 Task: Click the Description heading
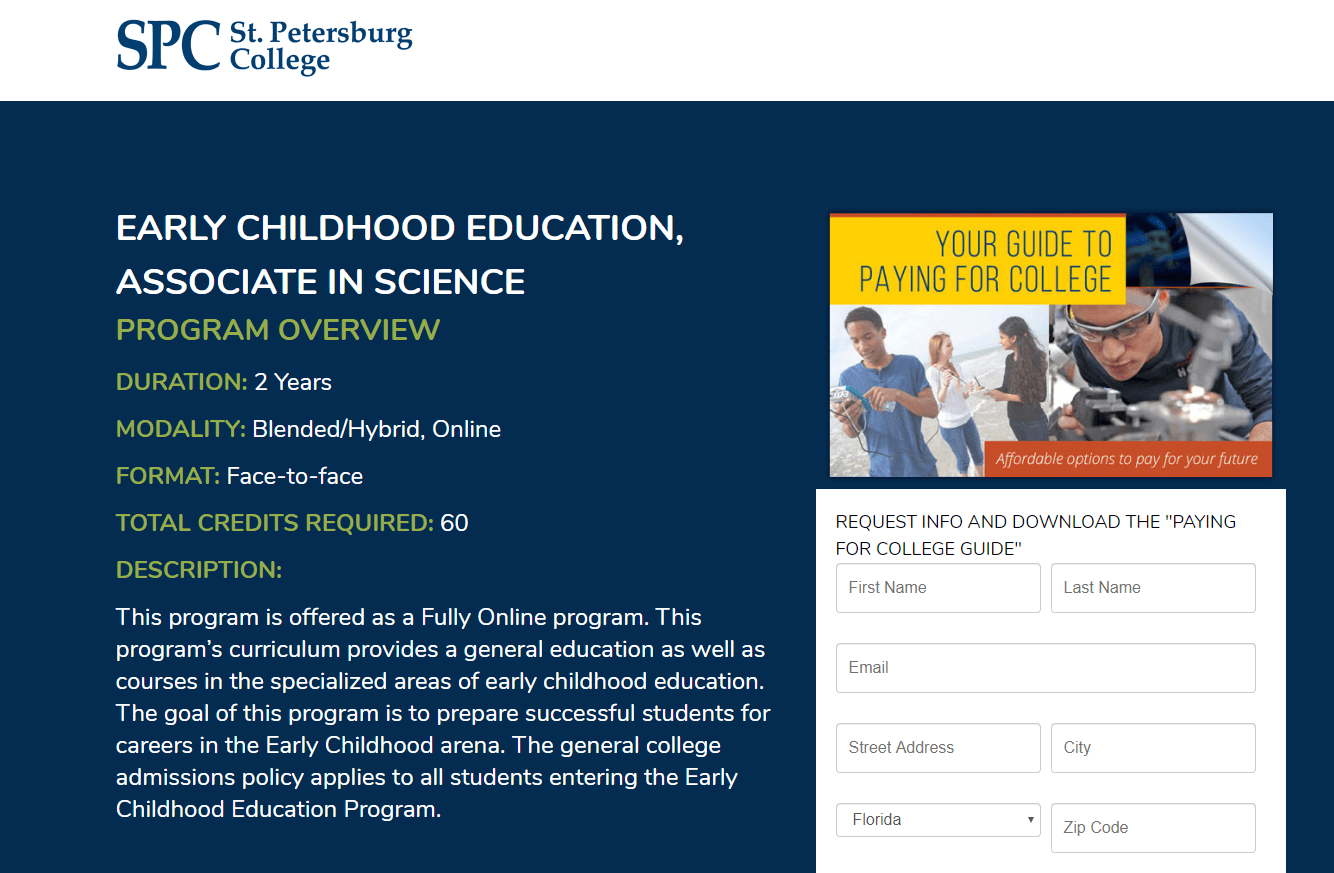199,570
